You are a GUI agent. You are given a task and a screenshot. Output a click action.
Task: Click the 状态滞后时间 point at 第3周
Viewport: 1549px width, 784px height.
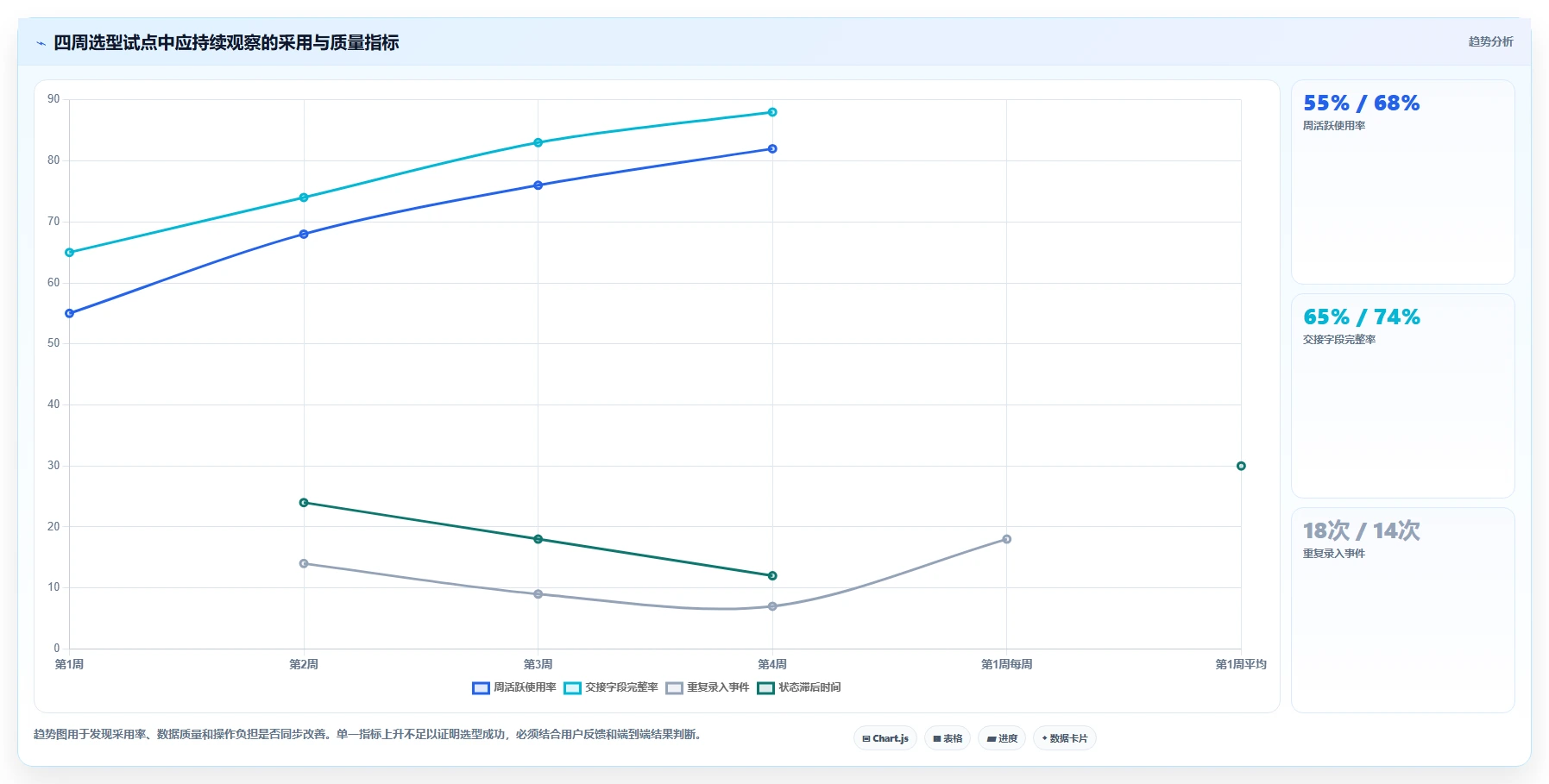(538, 539)
